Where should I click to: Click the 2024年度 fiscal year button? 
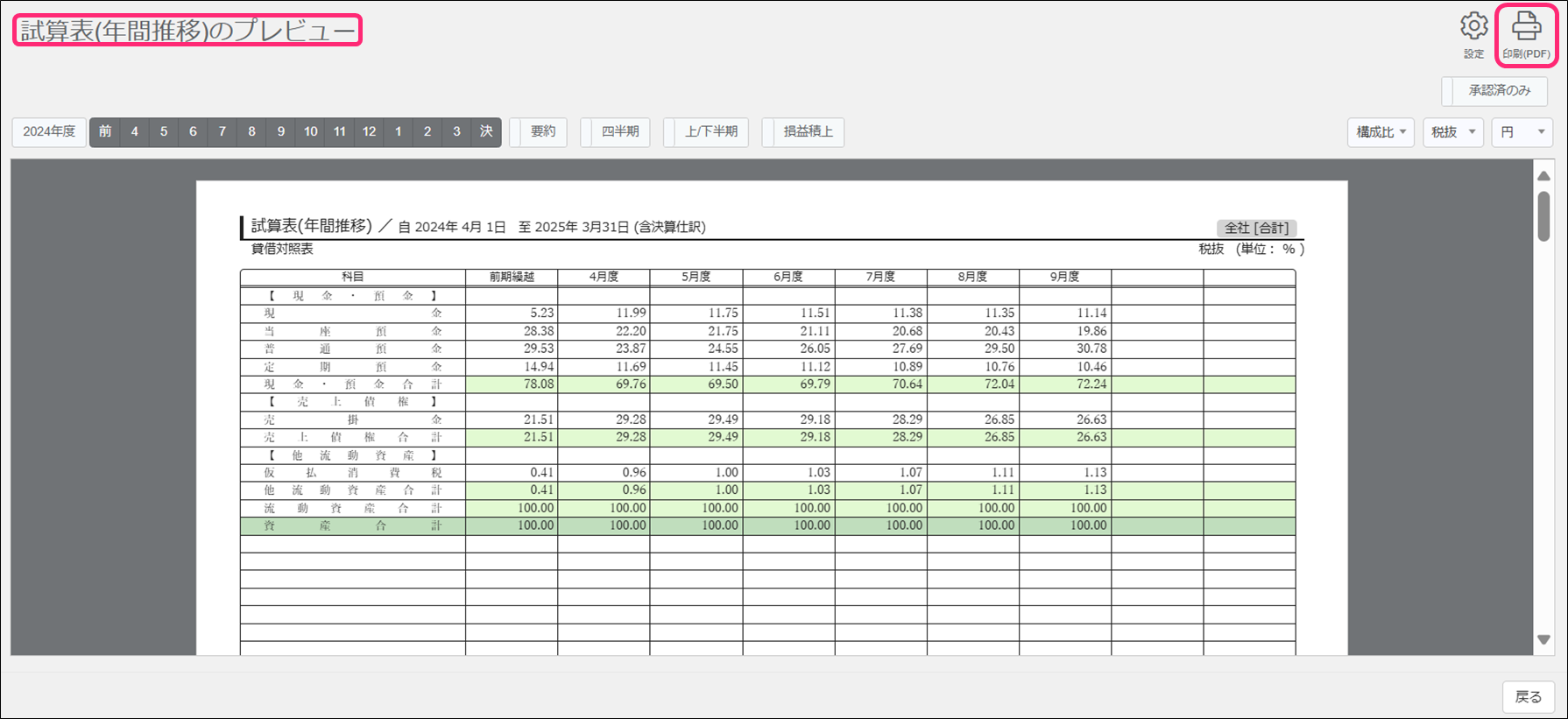coord(49,132)
